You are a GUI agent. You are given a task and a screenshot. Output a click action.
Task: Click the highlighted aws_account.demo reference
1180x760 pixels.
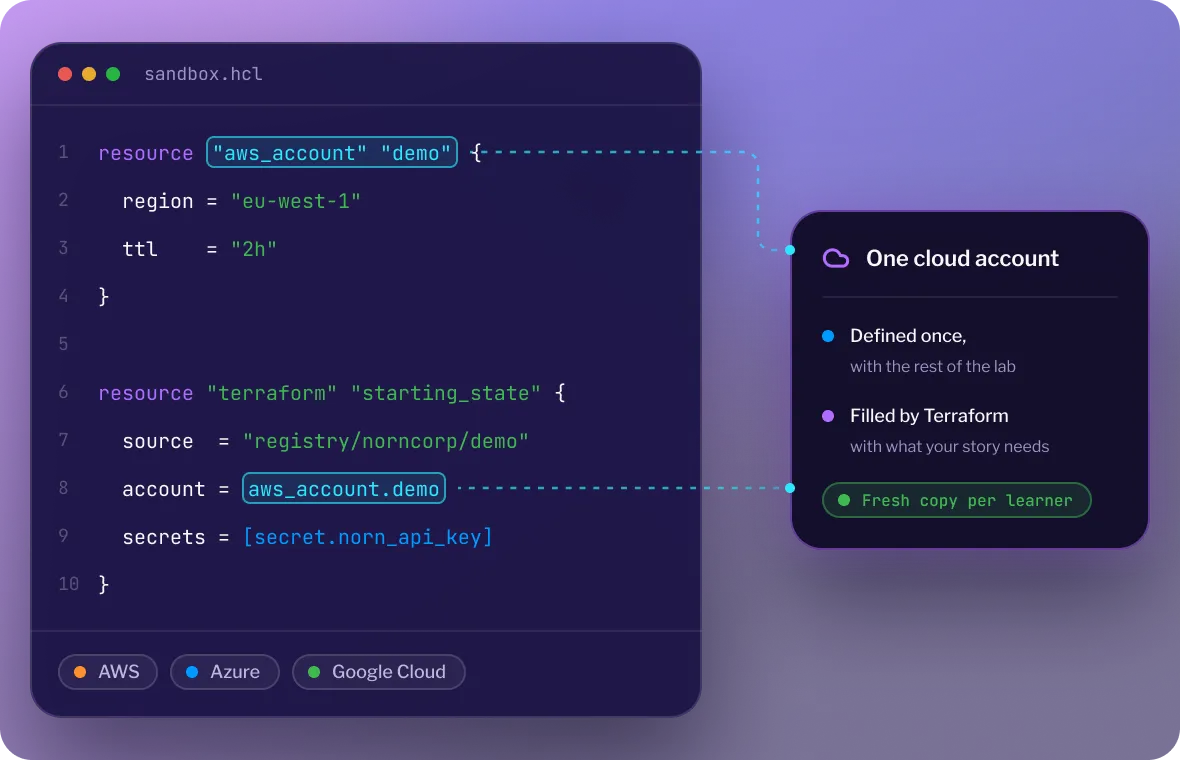[x=344, y=488]
